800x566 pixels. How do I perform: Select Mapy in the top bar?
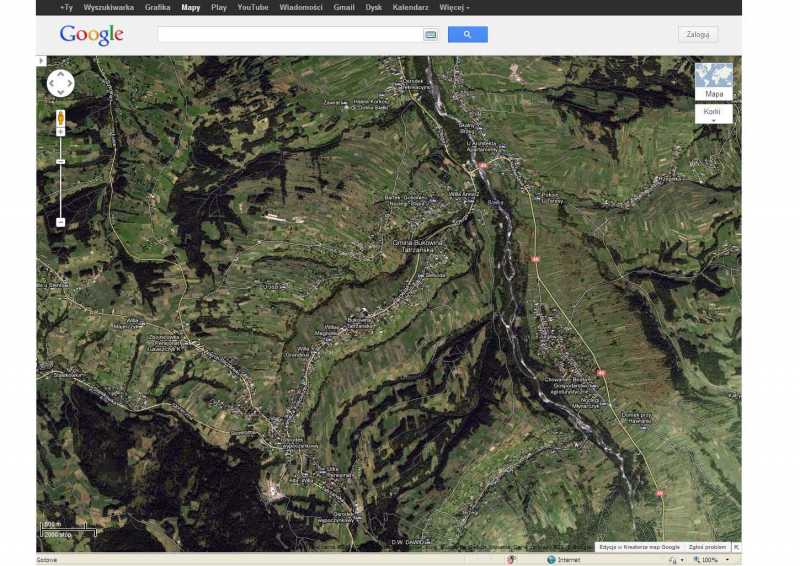(x=191, y=7)
